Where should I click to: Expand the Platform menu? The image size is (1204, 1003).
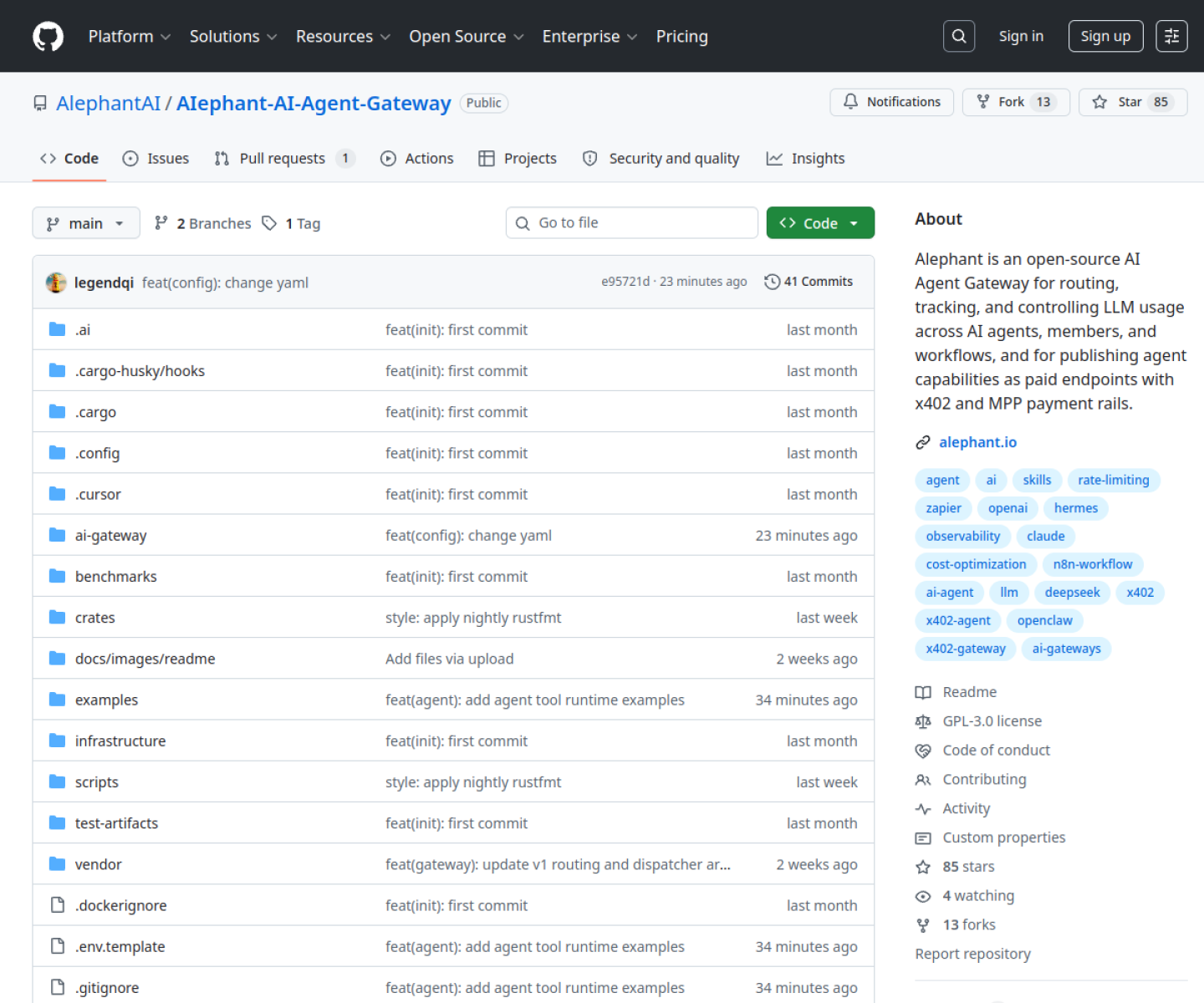[x=130, y=37]
